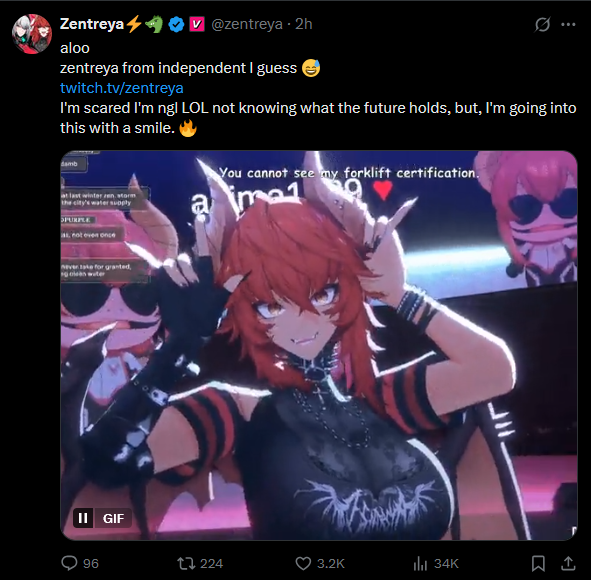Open the twitch.tv/zentreya link
This screenshot has width=591, height=580.
tap(122, 88)
